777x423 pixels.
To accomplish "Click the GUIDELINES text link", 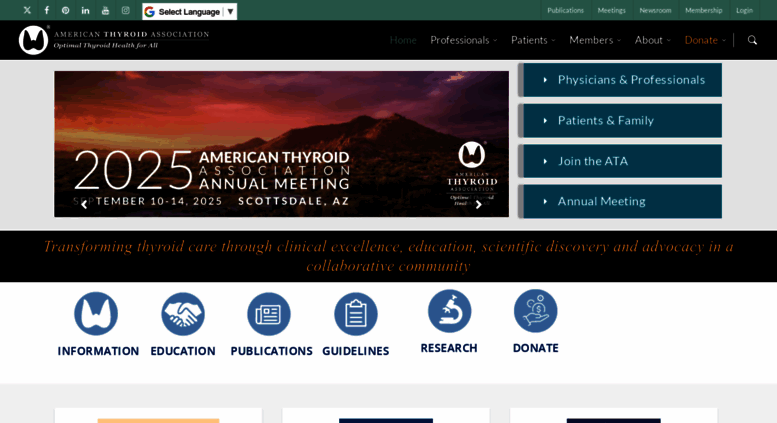I will [356, 351].
